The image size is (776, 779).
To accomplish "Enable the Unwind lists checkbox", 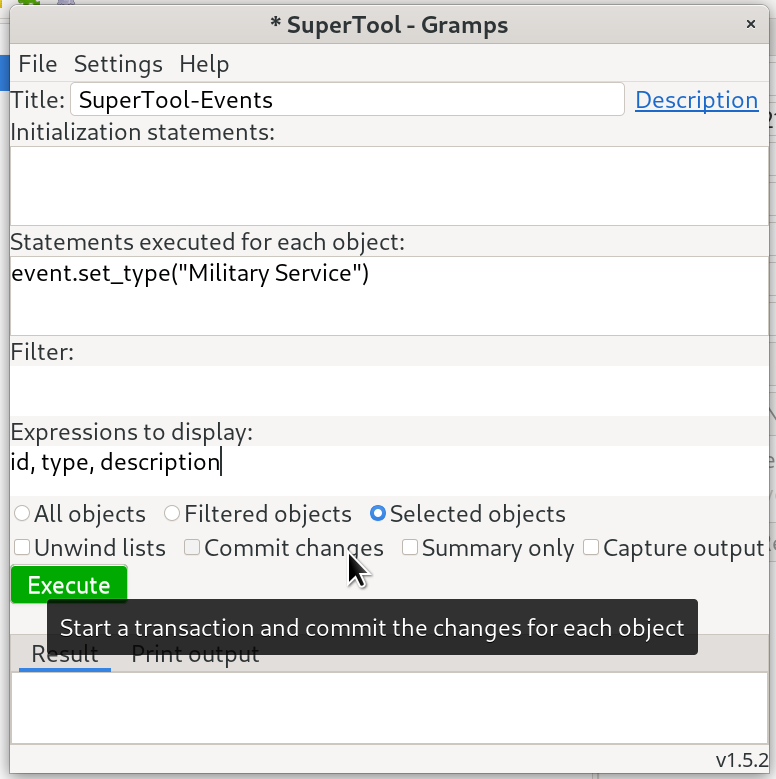I will click(22, 548).
